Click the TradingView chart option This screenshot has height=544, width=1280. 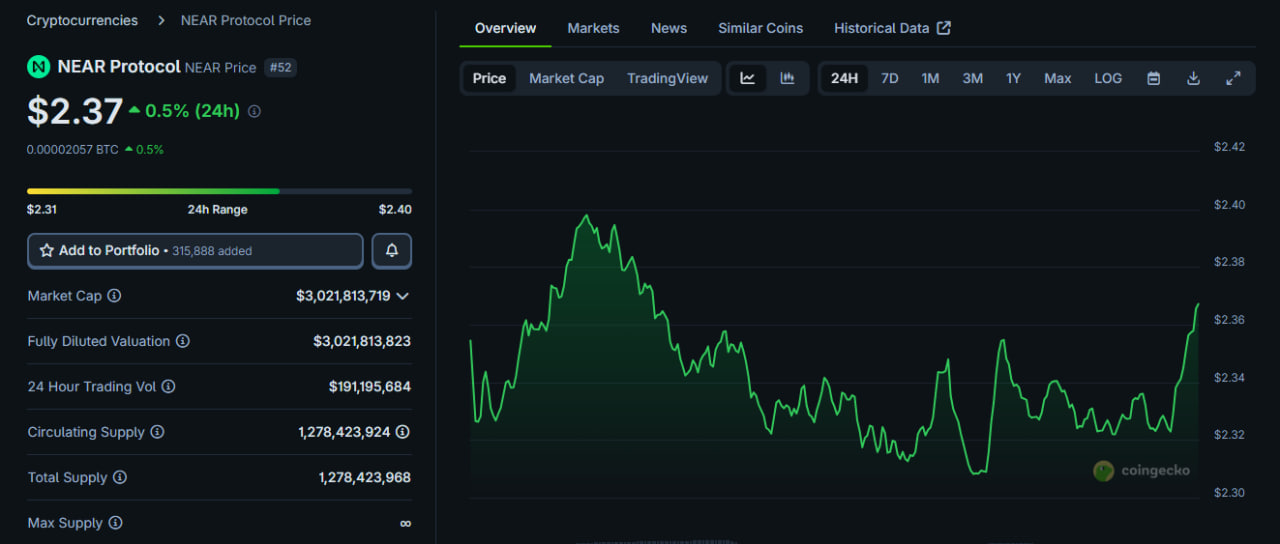point(667,78)
